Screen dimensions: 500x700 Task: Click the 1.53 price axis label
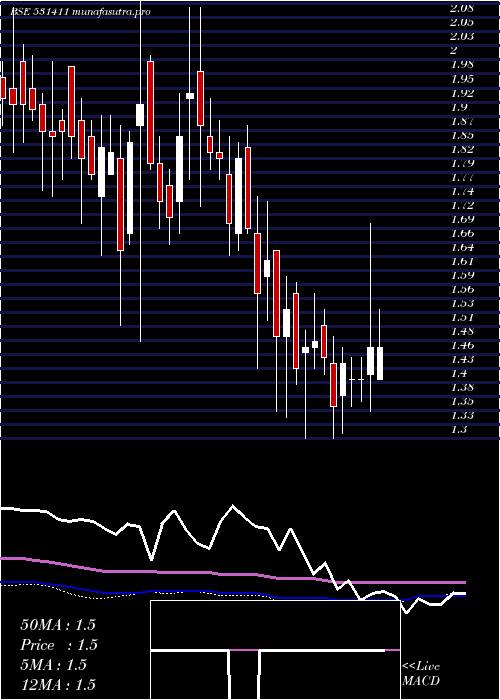(x=462, y=303)
